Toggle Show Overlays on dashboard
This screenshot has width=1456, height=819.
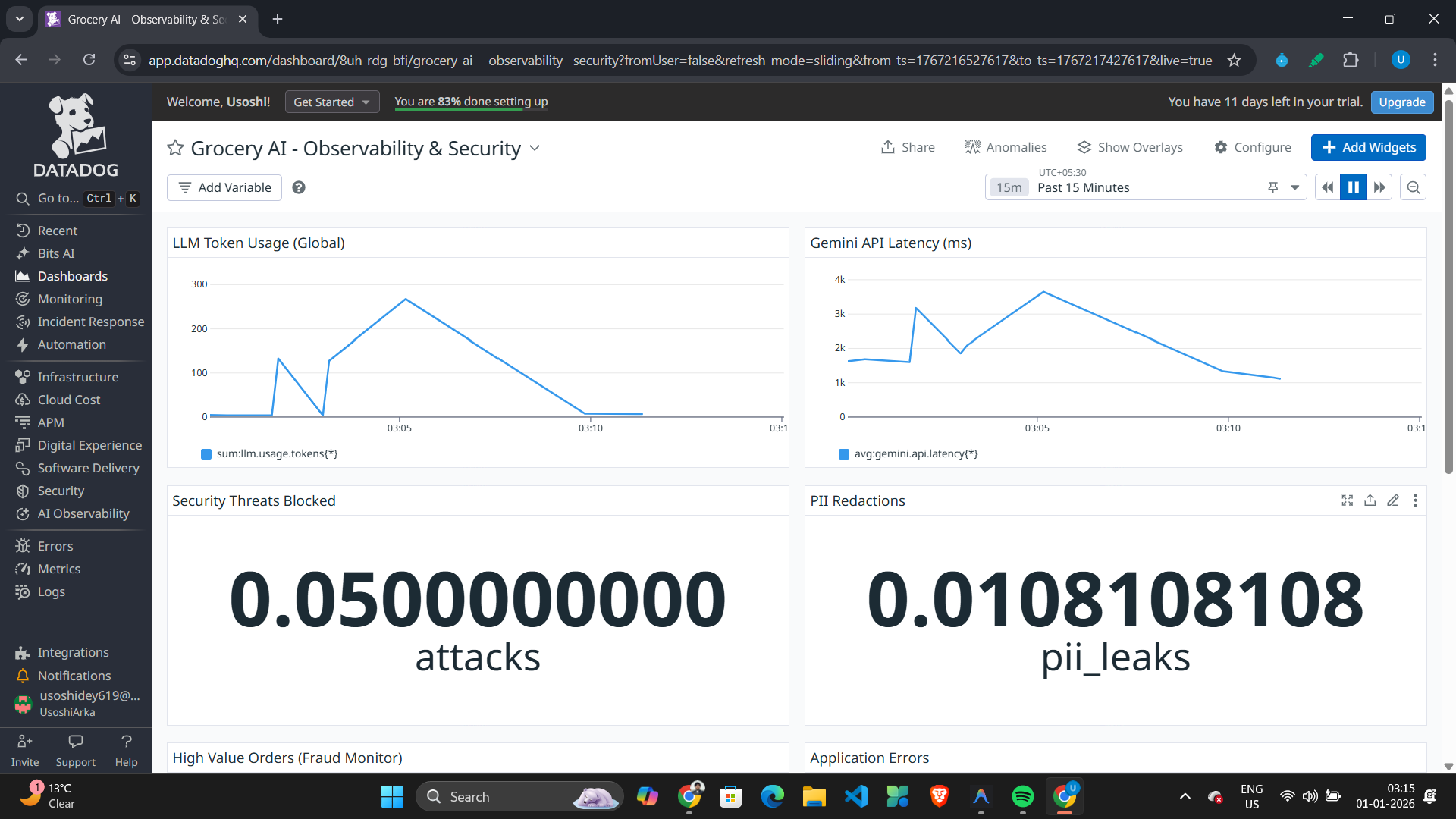tap(1130, 147)
